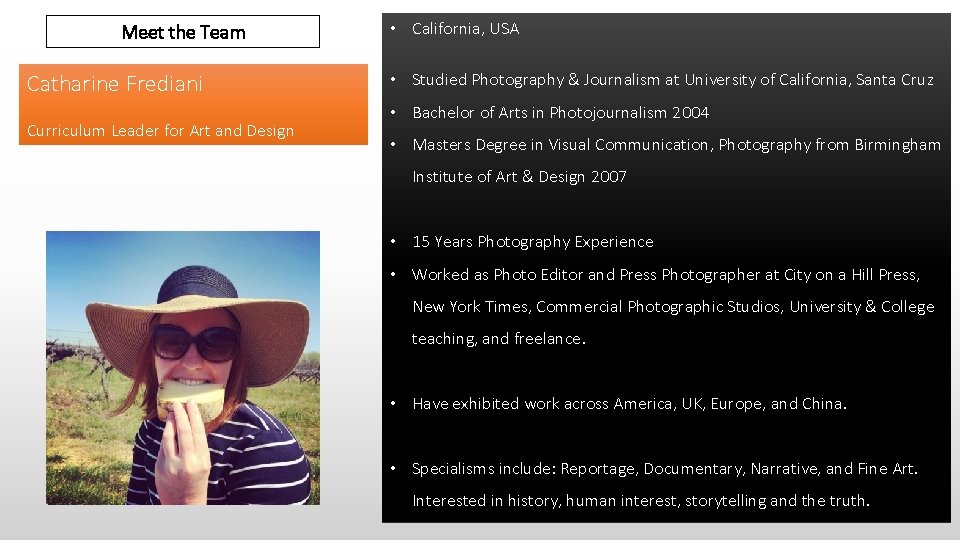Click 'Institute of Art & Design 2007' text
Viewport: 960px width, 540px height.
click(x=519, y=177)
